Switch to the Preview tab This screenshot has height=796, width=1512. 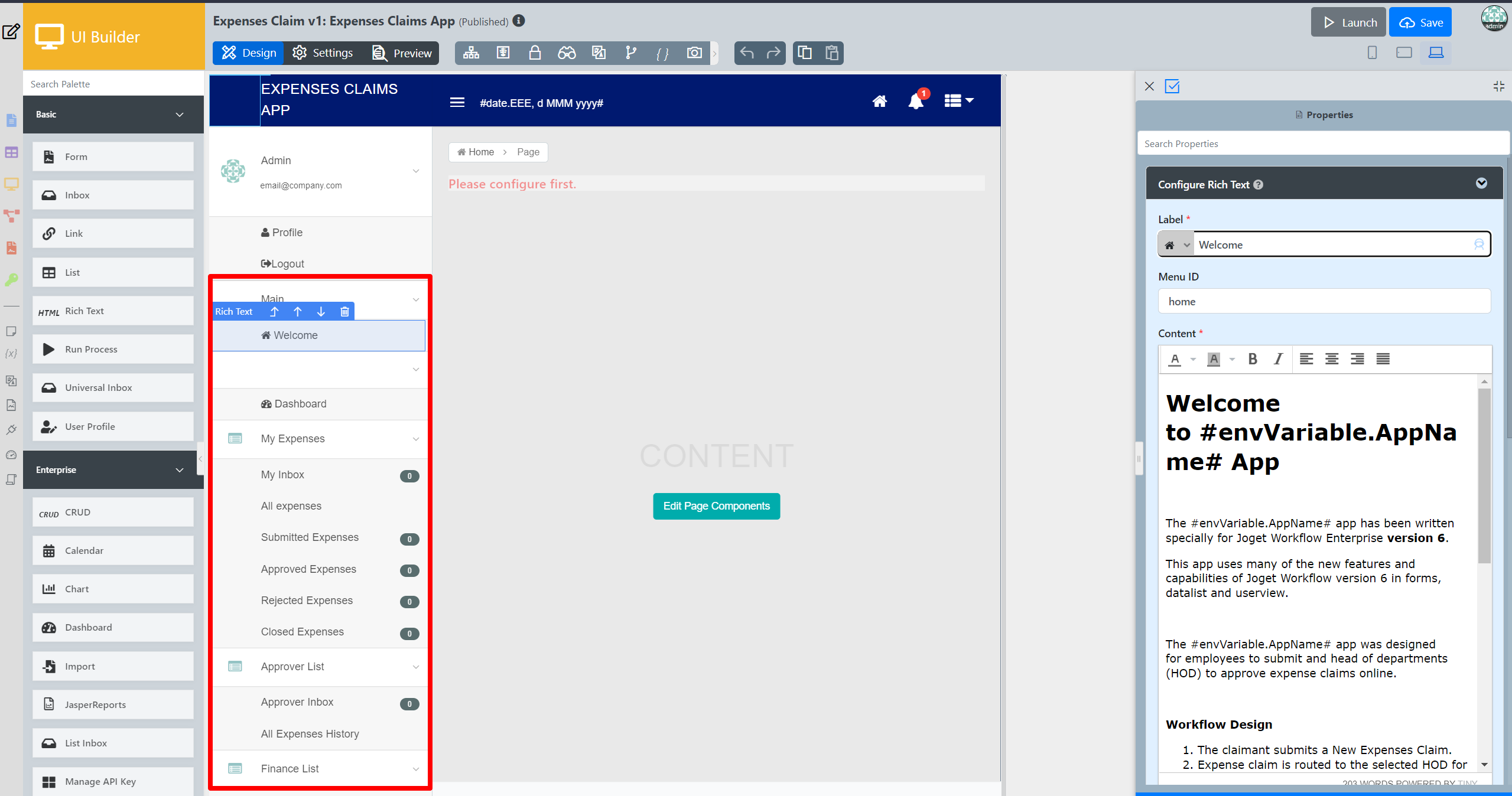pyautogui.click(x=402, y=53)
